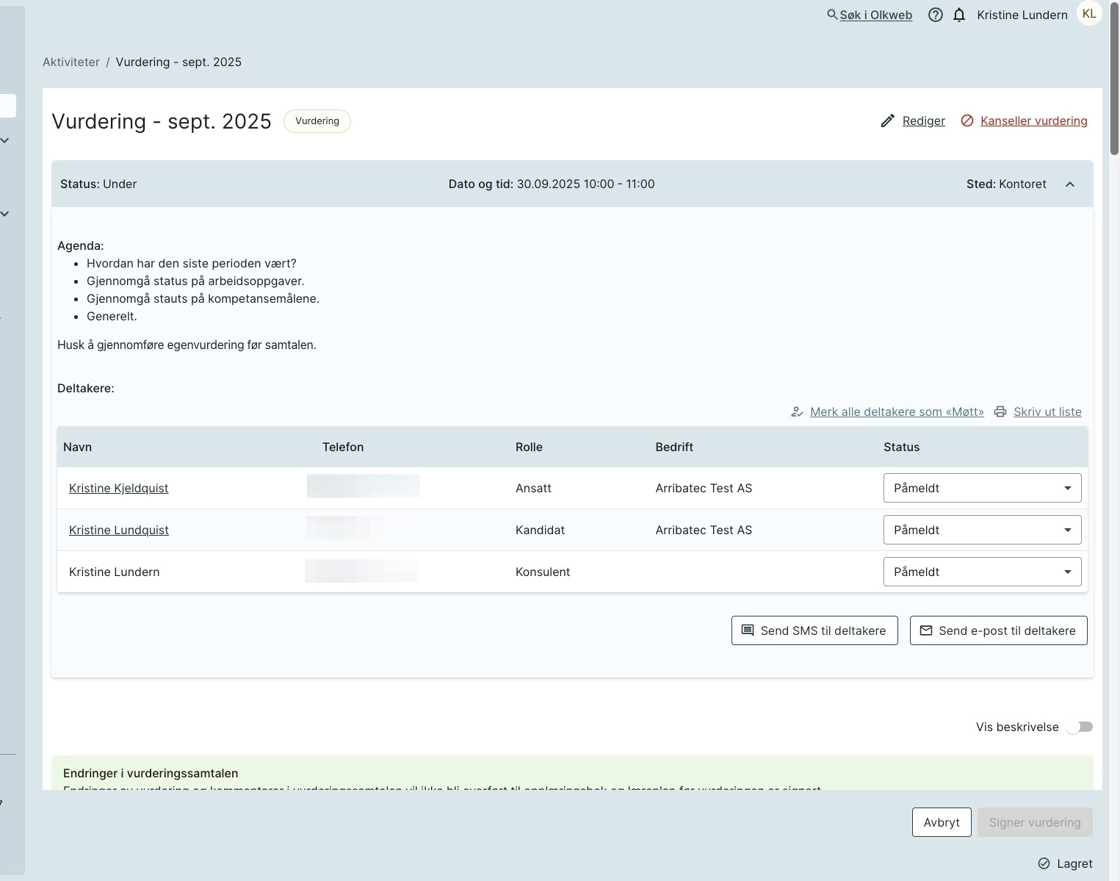Click the Søk i Olkweb search link
This screenshot has height=881, width=1120.
tap(875, 15)
